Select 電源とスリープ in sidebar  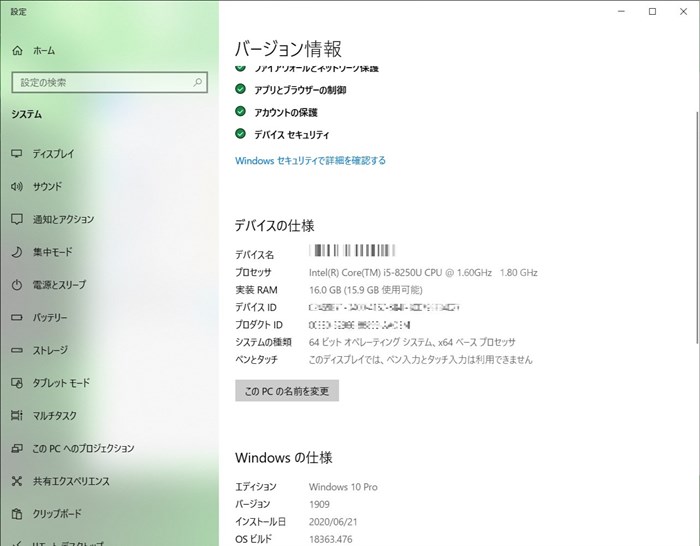click(x=59, y=285)
